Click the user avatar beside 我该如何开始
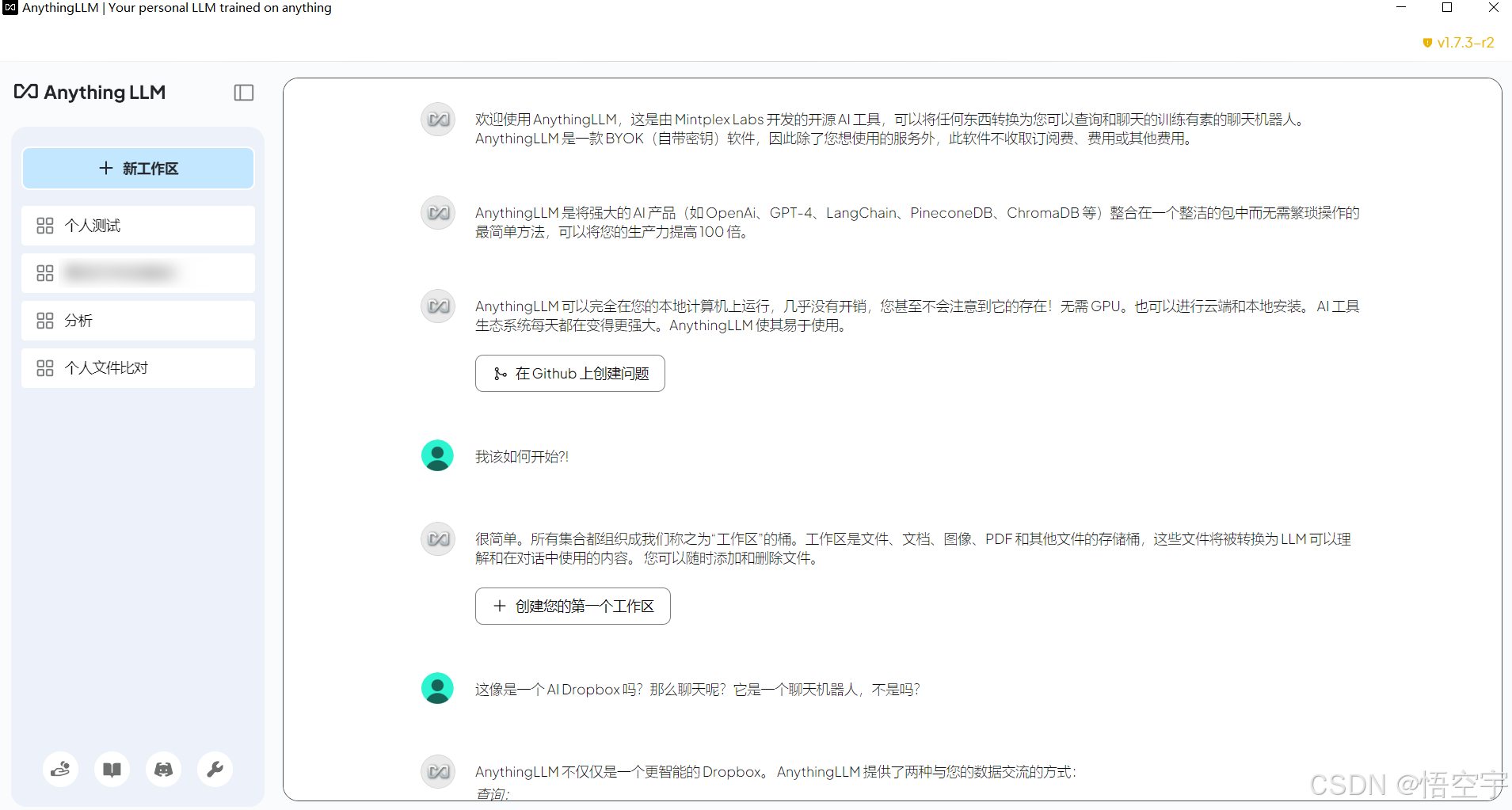 [x=437, y=455]
